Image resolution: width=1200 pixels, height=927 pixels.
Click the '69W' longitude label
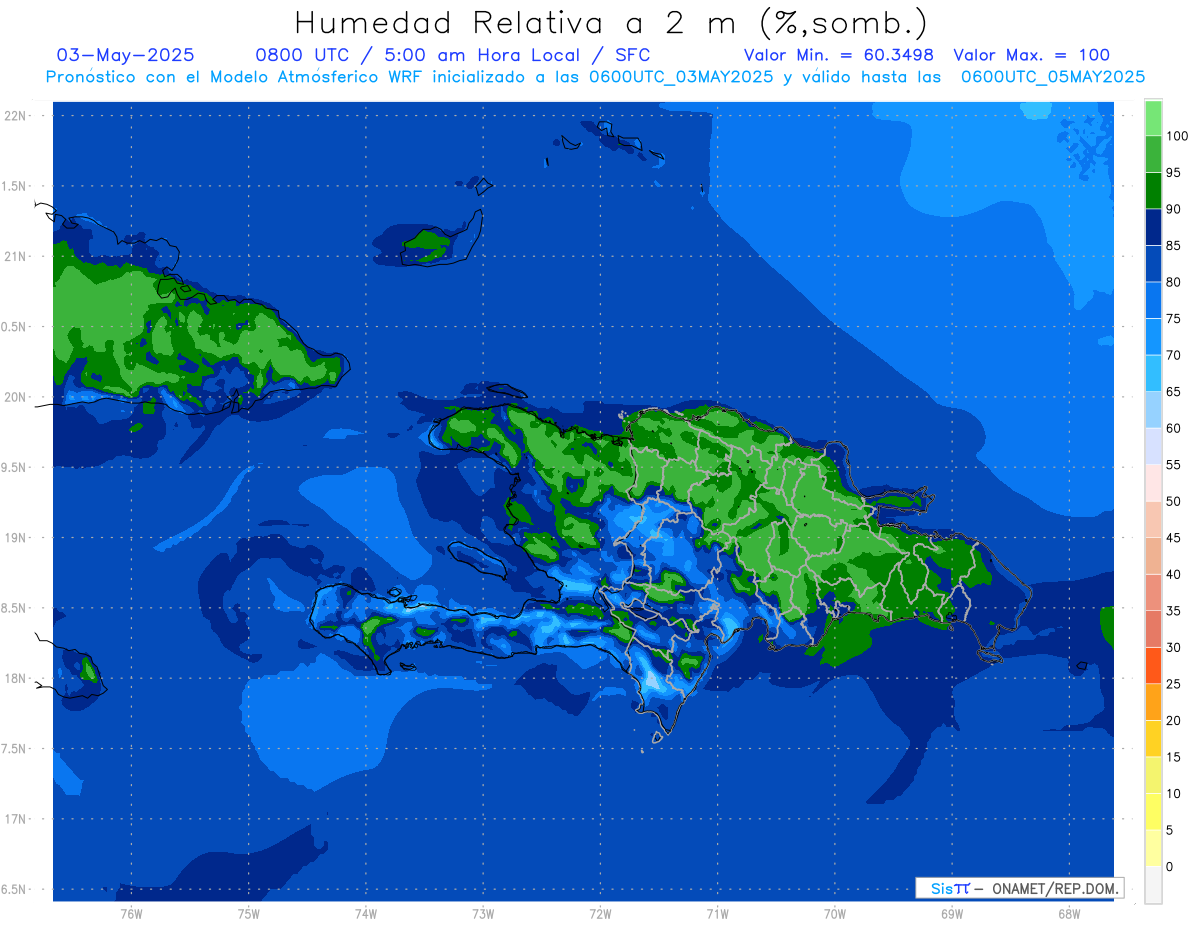click(x=952, y=914)
